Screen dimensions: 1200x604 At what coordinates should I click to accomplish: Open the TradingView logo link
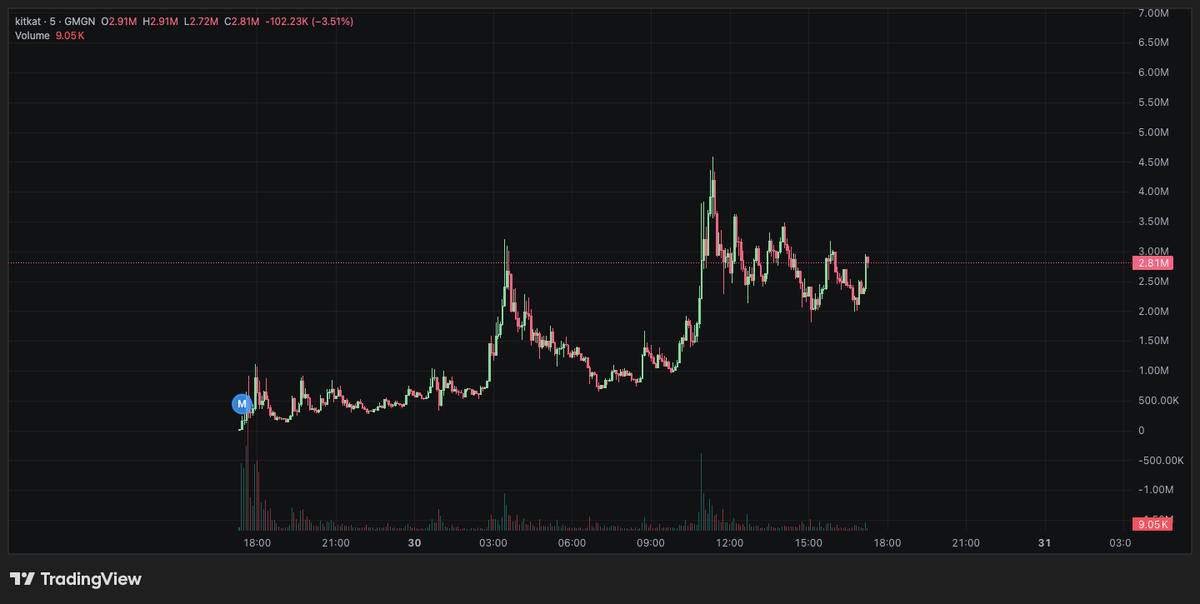[x=76, y=579]
